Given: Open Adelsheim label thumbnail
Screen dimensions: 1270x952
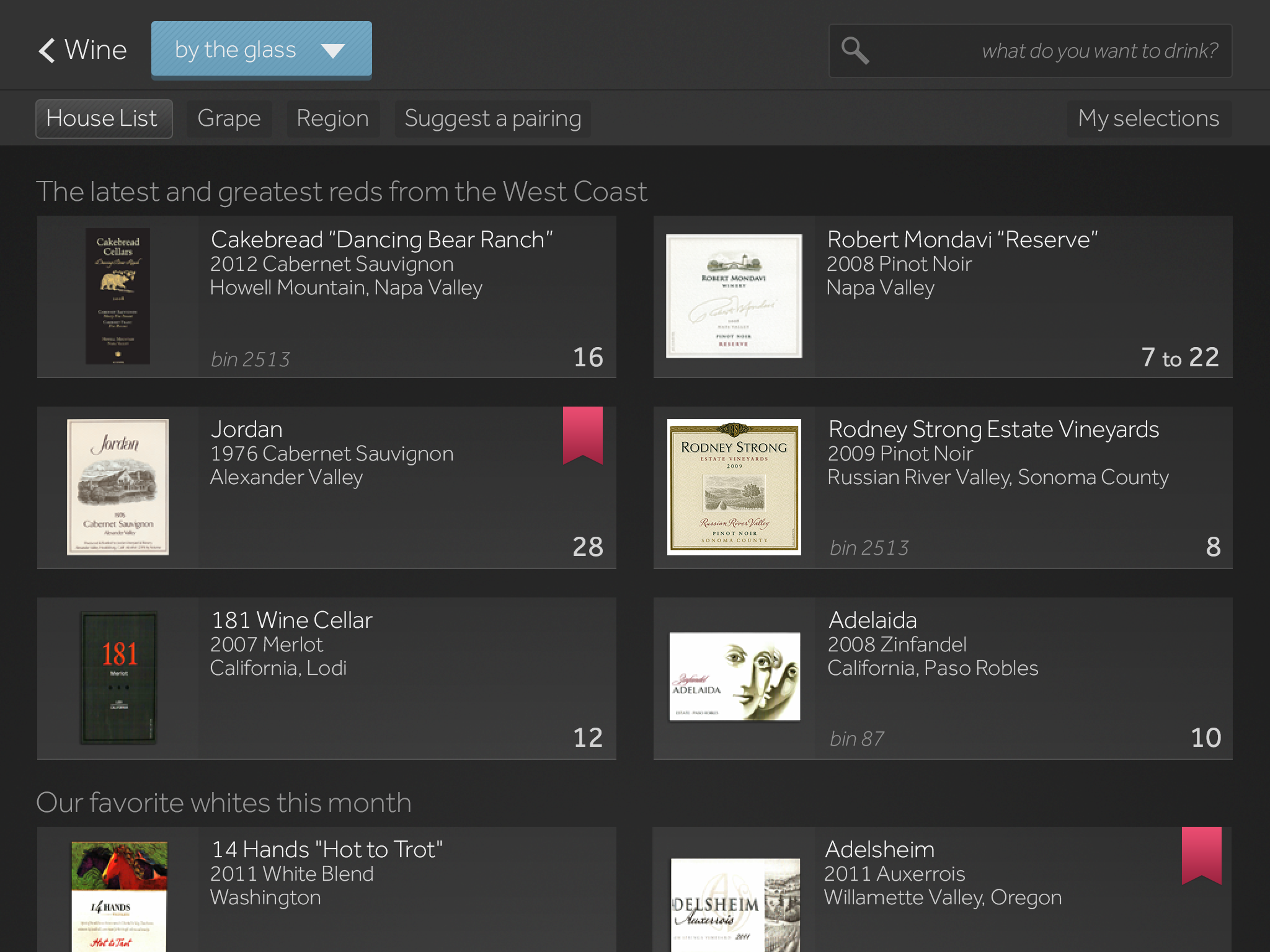Looking at the screenshot, I should coord(735,905).
